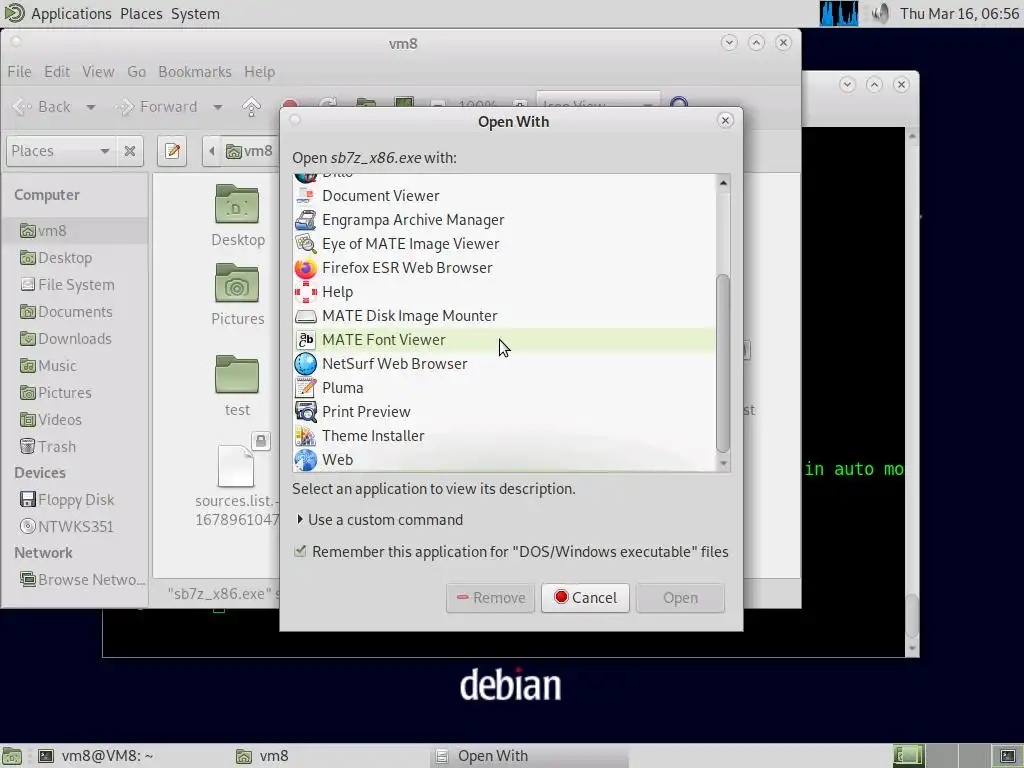Viewport: 1024px width, 768px height.
Task: Show previous path buttons arrow
Action: coord(212,152)
